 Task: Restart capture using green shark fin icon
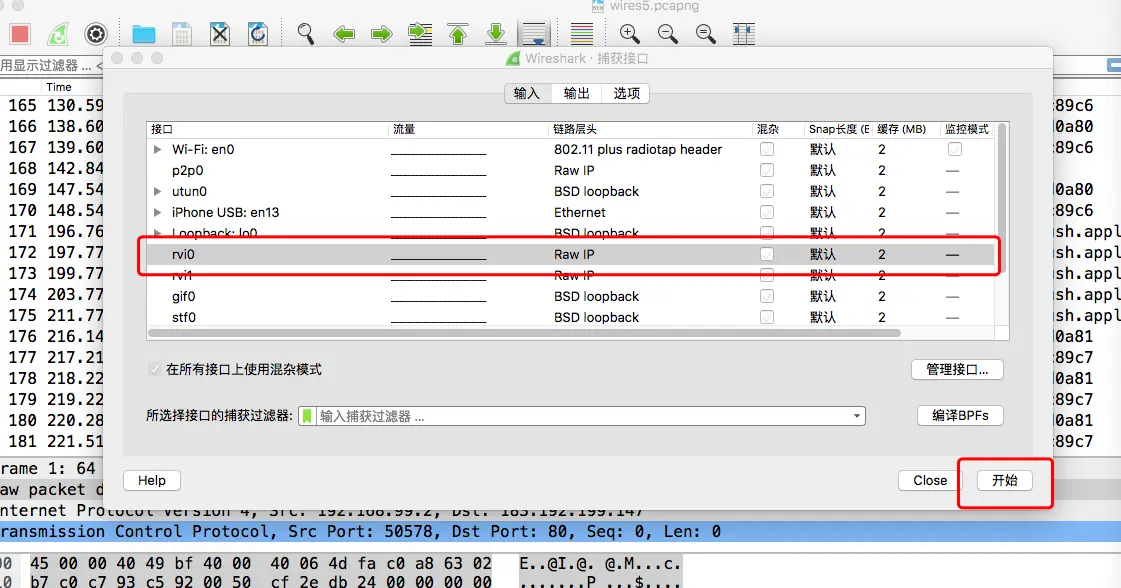pyautogui.click(x=58, y=34)
